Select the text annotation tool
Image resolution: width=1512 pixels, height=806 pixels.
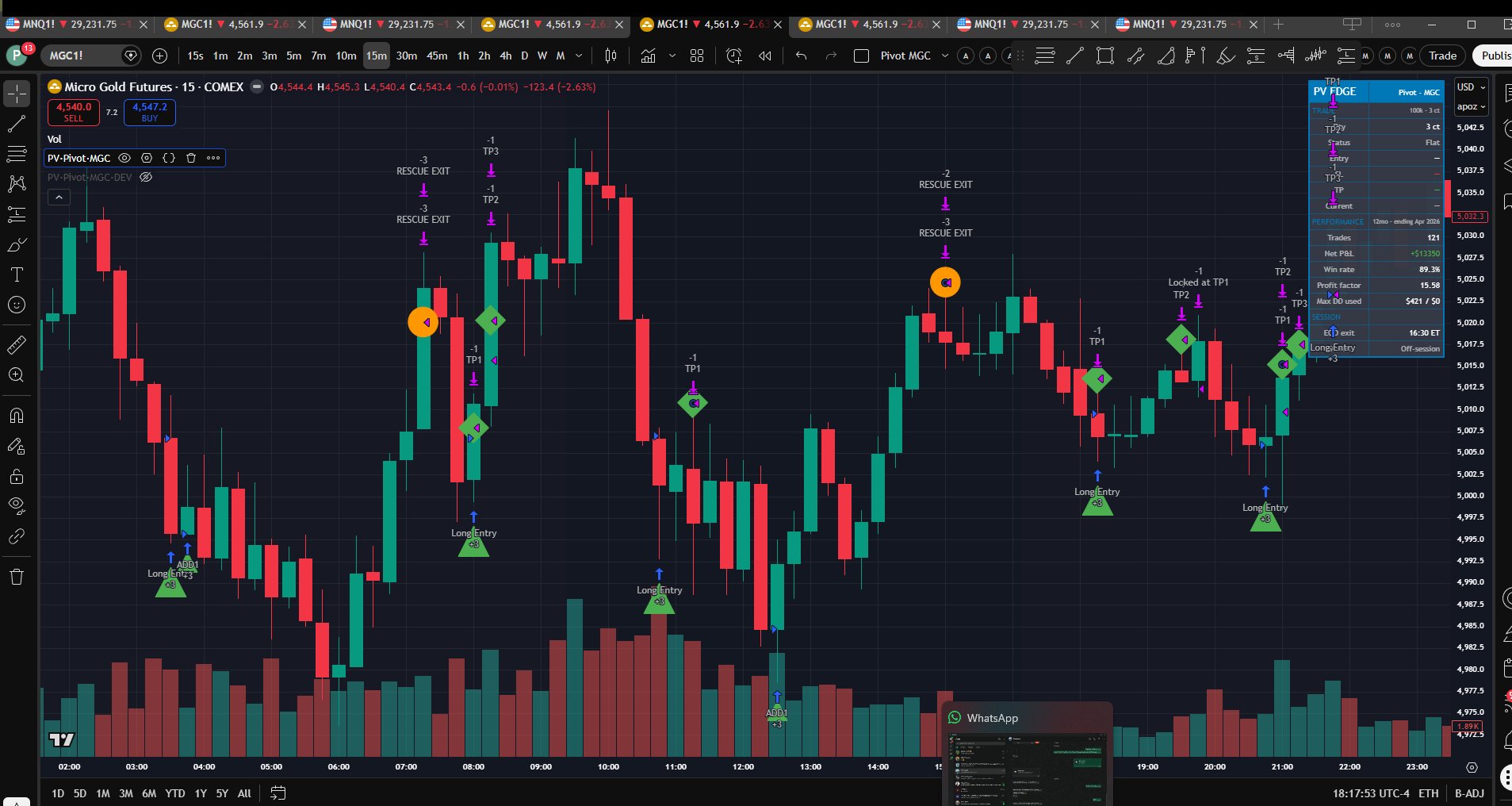click(x=17, y=274)
